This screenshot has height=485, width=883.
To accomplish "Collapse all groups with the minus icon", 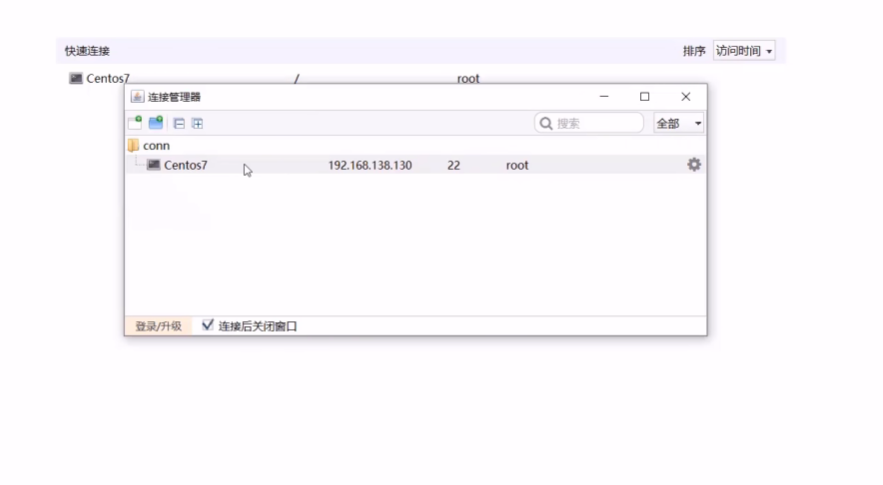I will [x=179, y=123].
